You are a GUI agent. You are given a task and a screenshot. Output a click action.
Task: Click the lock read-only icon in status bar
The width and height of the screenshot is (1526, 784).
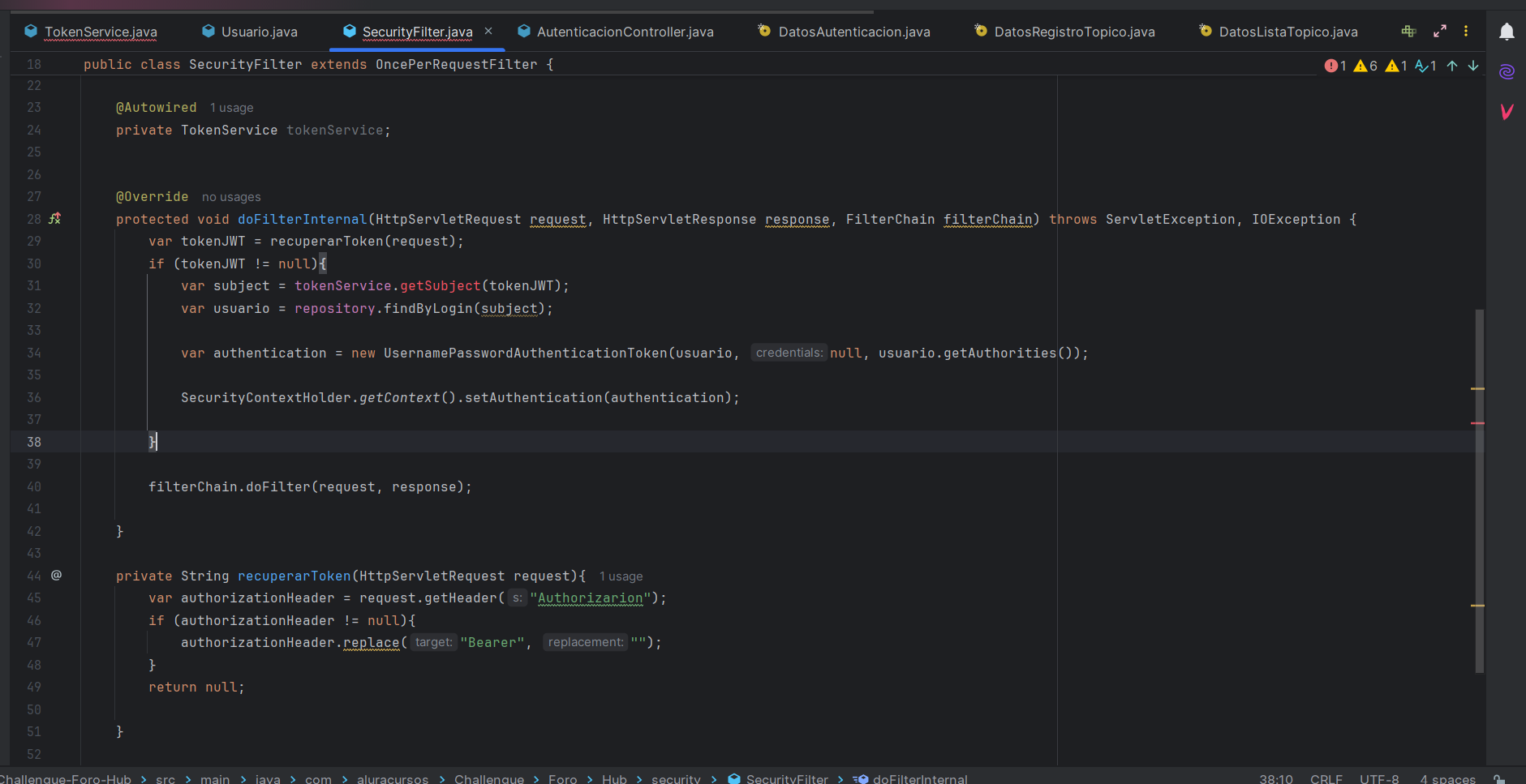pos(1499,778)
